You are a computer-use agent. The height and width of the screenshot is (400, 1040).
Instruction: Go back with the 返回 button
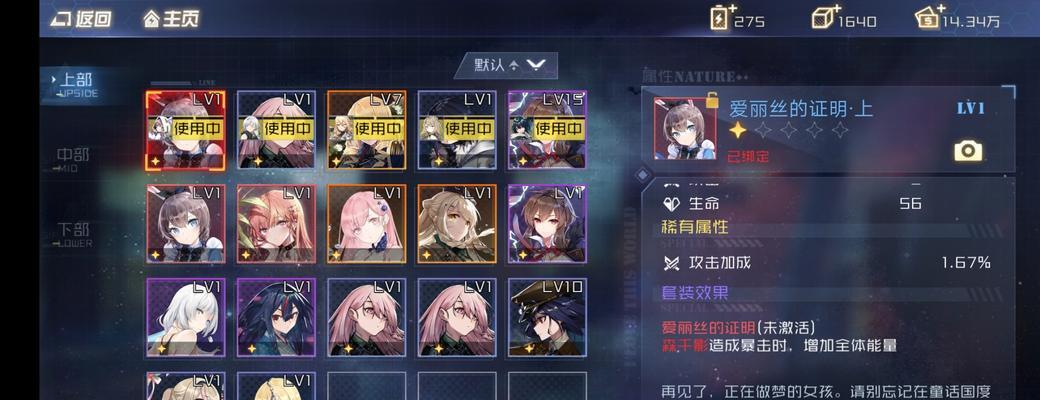coord(82,19)
